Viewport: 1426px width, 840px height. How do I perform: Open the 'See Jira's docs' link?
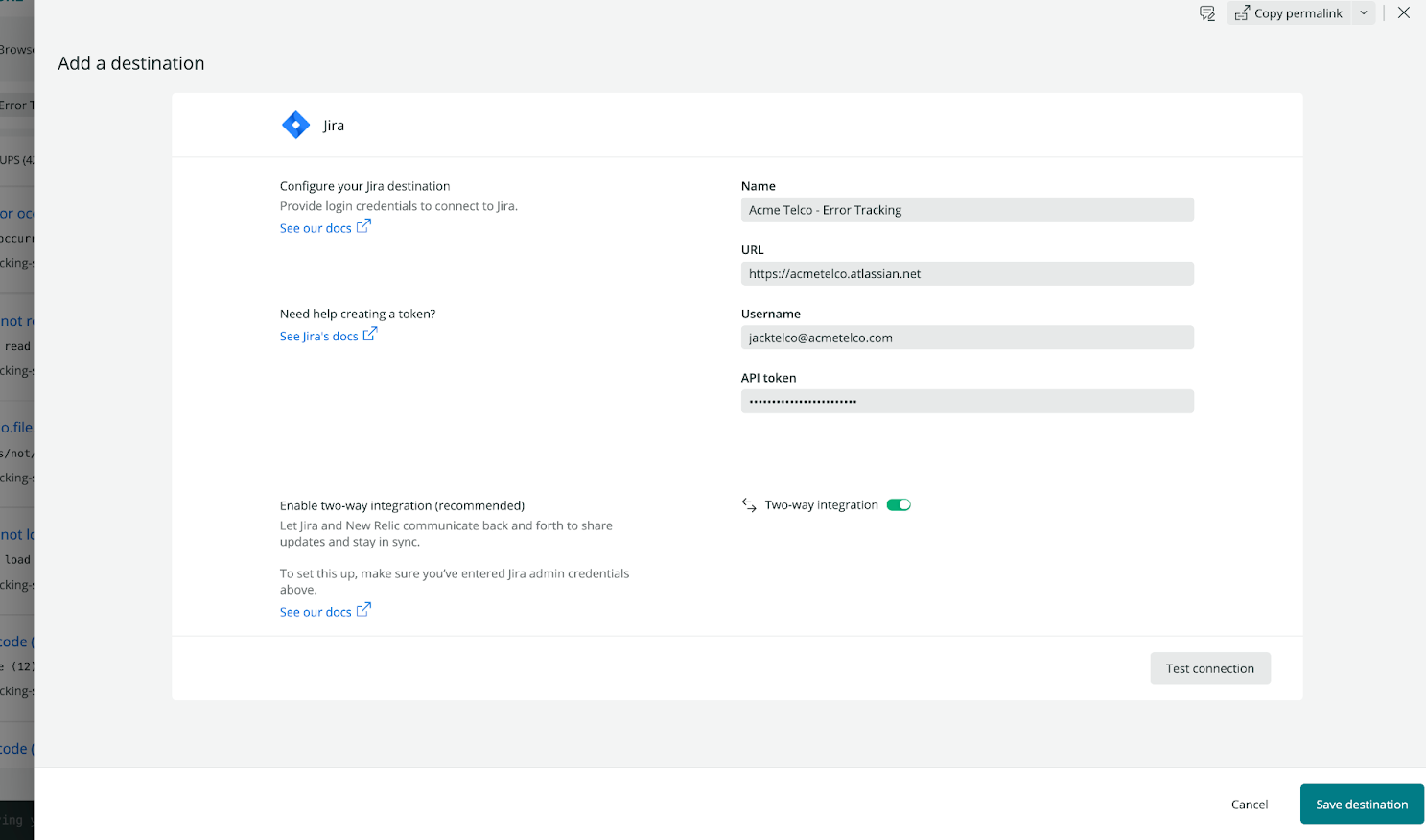pos(318,337)
